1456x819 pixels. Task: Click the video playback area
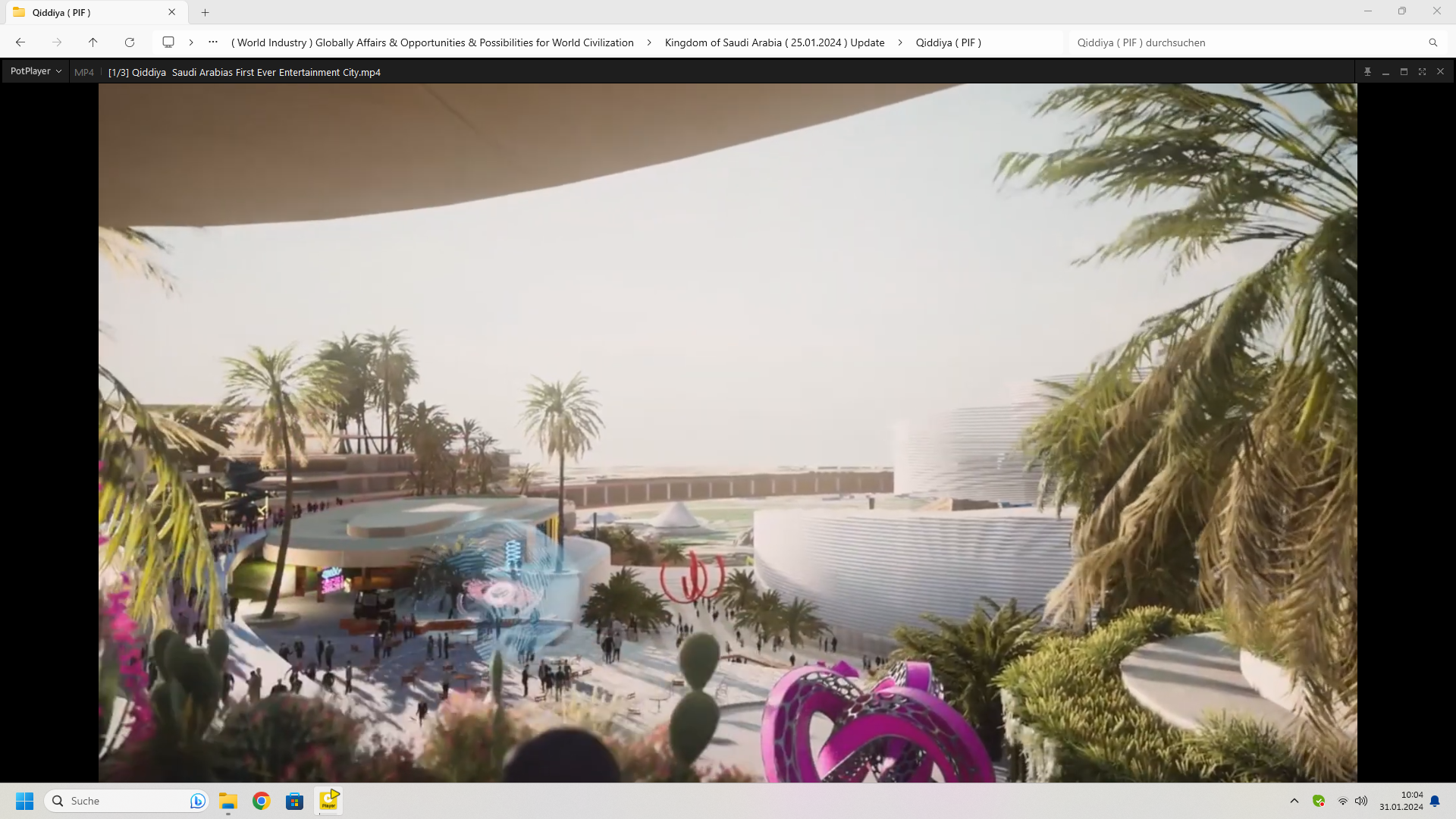(x=728, y=432)
